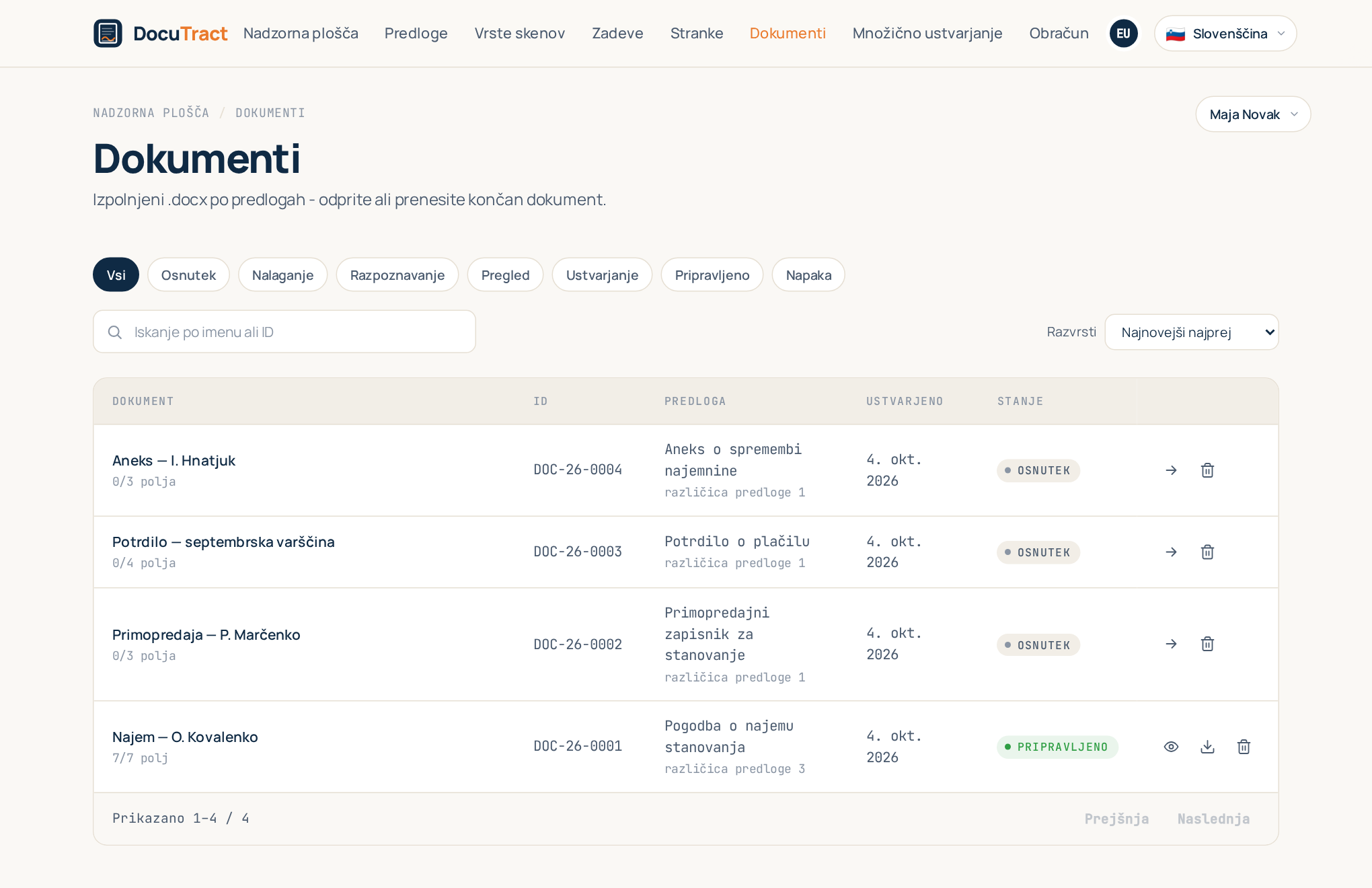
Task: Filter documents by Napaka
Action: [808, 274]
